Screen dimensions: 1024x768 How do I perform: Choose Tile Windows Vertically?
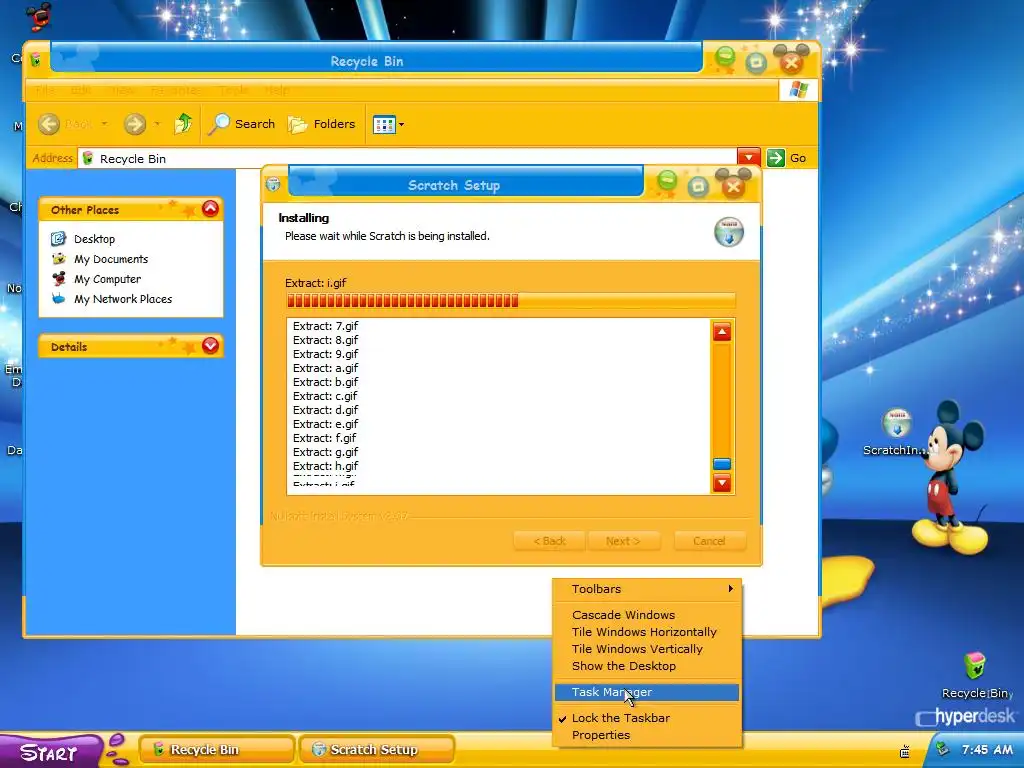[647, 649]
